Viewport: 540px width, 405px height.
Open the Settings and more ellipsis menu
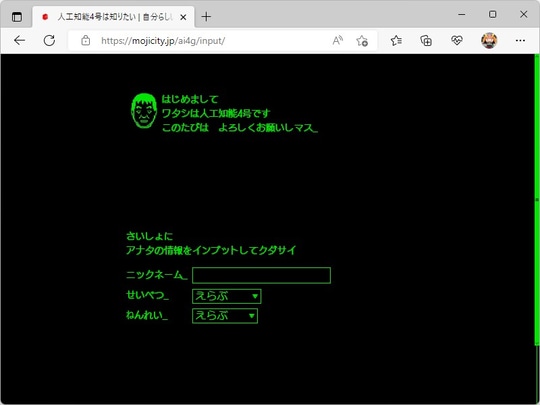[520, 41]
